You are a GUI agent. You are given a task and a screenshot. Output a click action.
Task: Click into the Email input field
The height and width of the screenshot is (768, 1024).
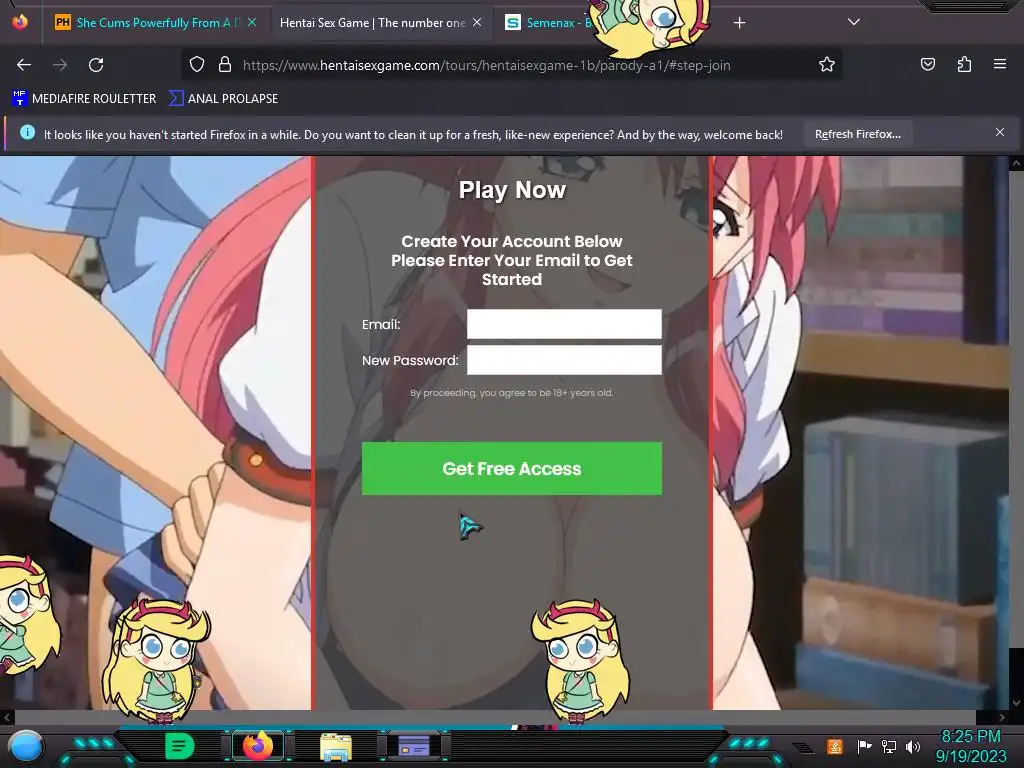pyautogui.click(x=564, y=324)
